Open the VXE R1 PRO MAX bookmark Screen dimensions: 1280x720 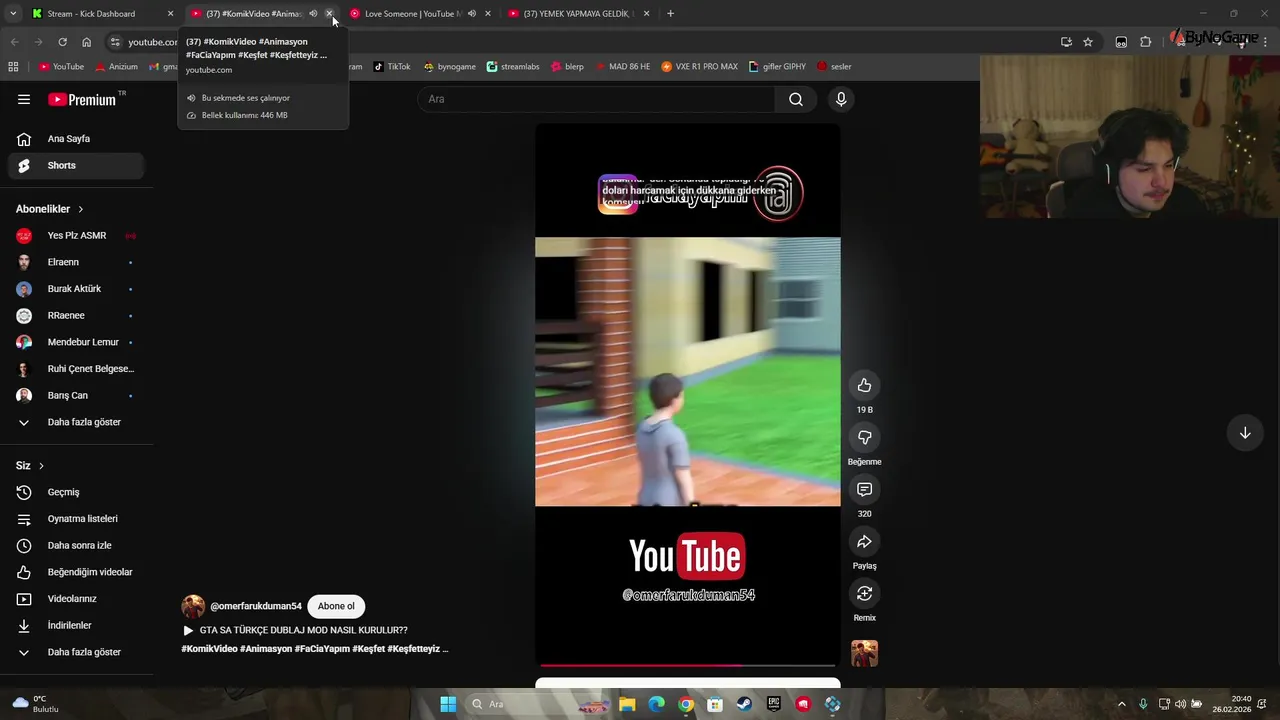point(699,67)
